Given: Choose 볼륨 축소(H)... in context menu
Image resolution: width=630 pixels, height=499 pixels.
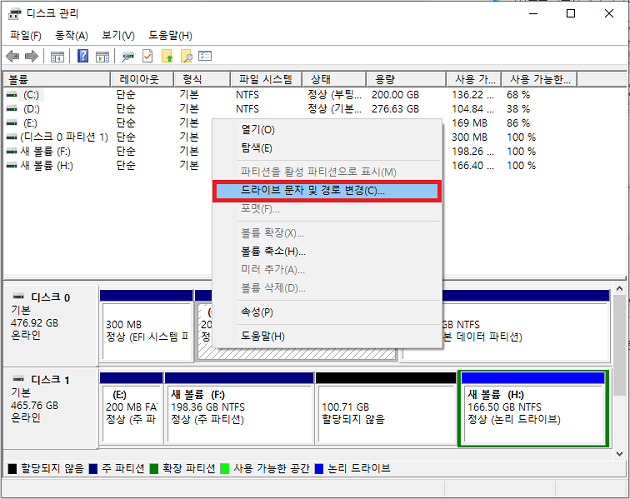Looking at the screenshot, I should 327,252.
